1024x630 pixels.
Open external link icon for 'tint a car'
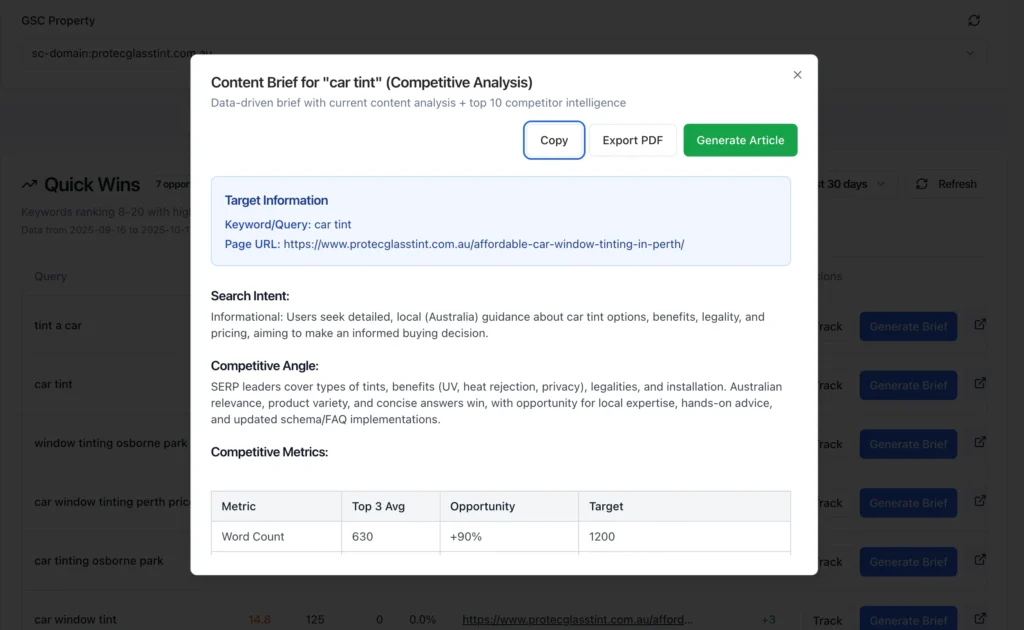tap(980, 324)
